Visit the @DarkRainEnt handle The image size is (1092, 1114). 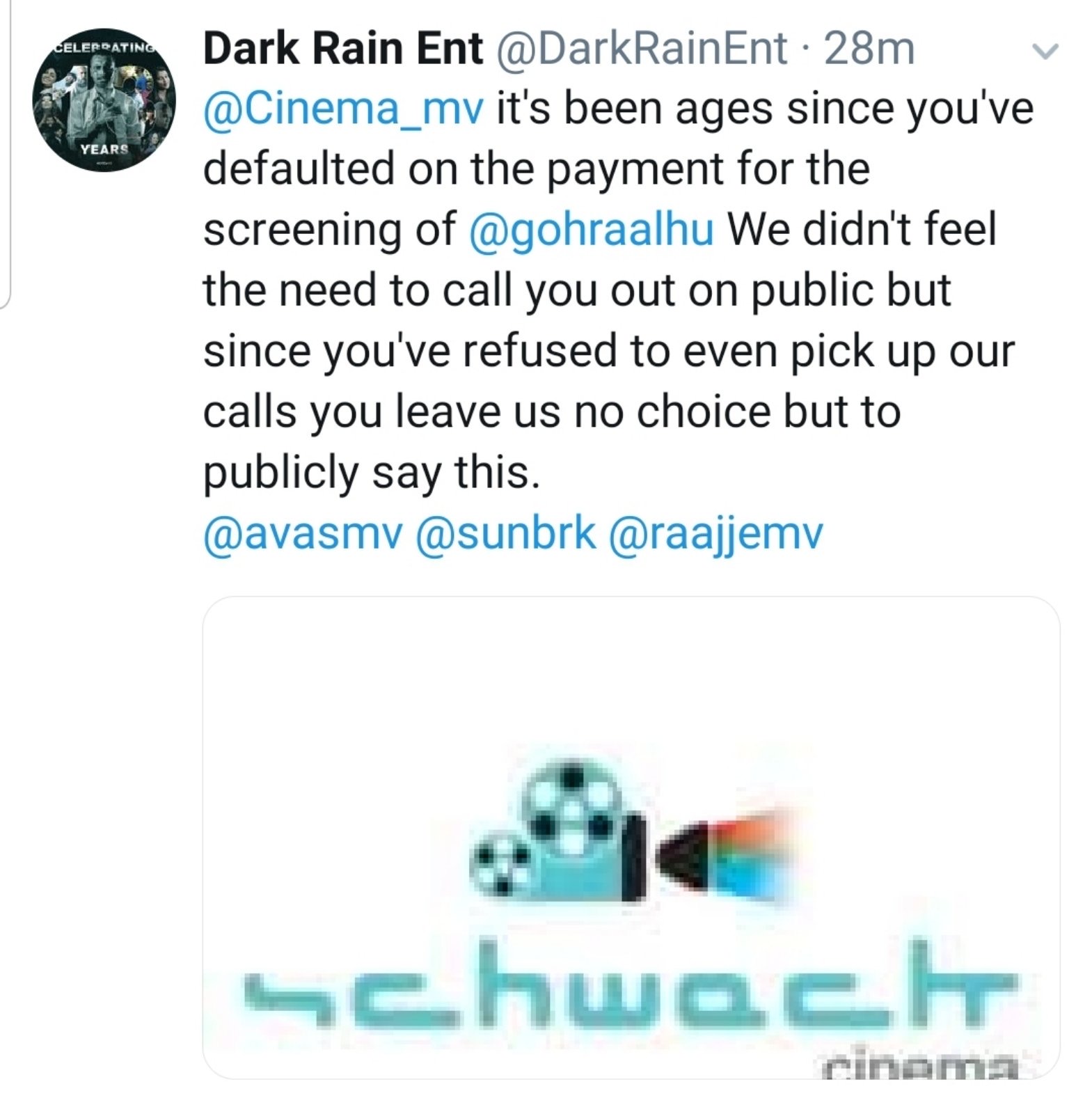click(x=641, y=49)
